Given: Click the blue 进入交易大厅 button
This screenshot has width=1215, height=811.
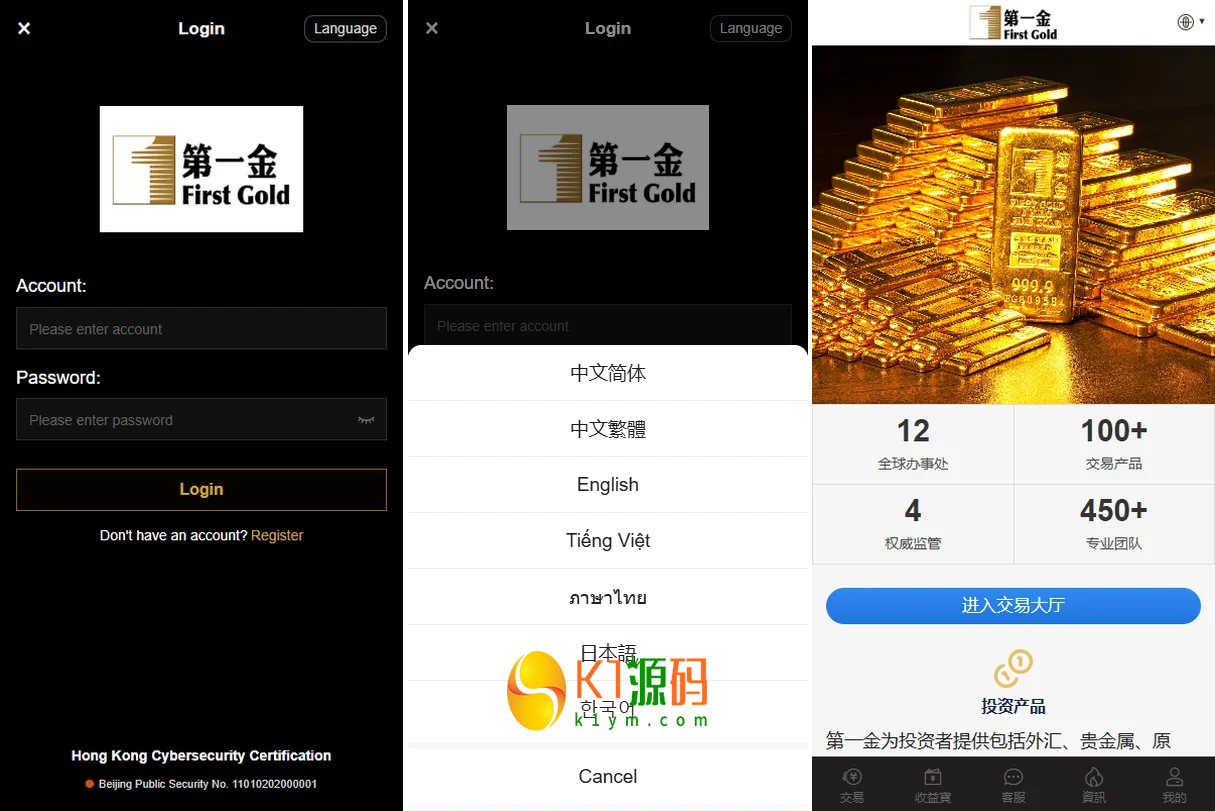Looking at the screenshot, I should tap(1013, 606).
